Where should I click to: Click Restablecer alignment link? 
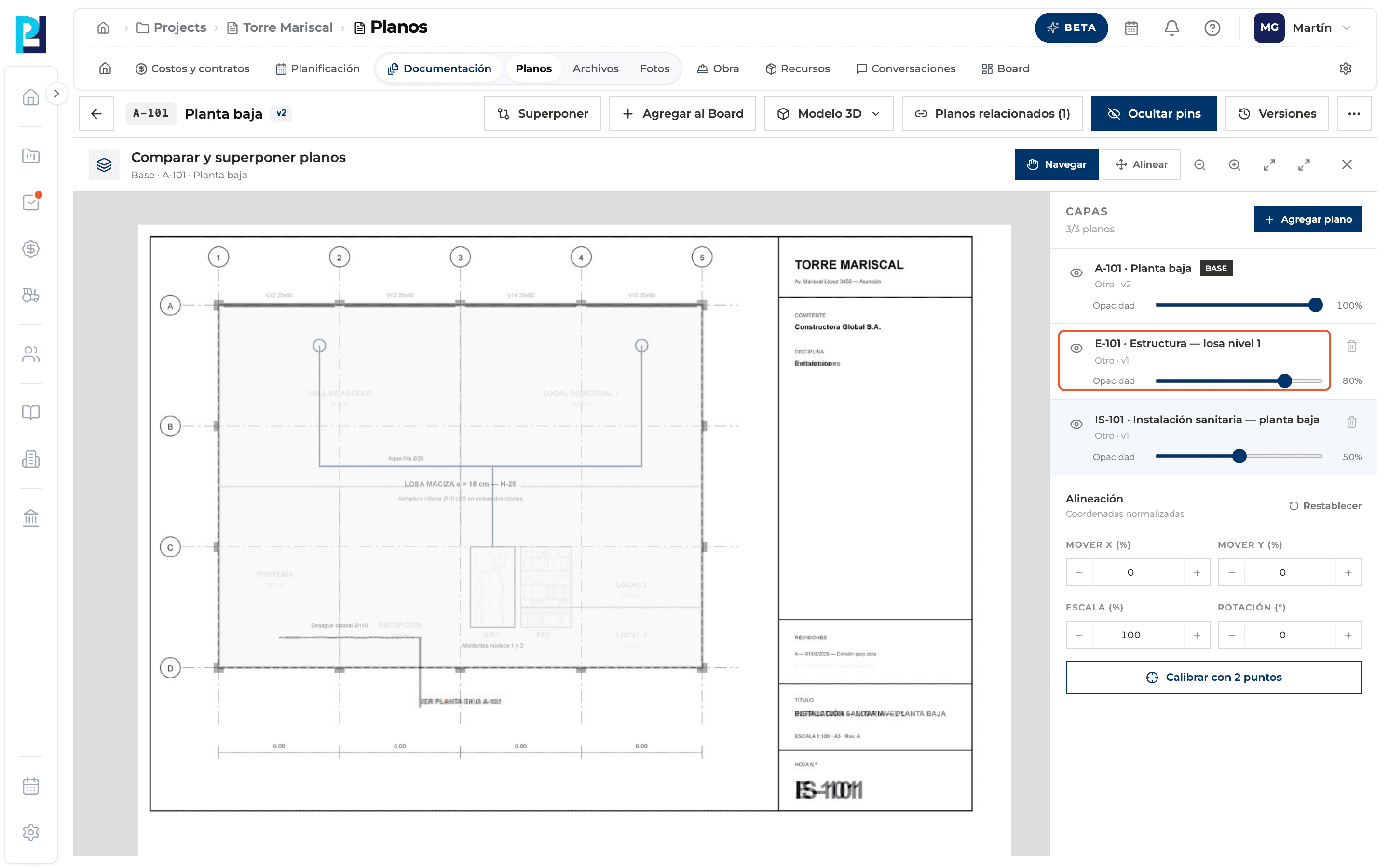1325,506
